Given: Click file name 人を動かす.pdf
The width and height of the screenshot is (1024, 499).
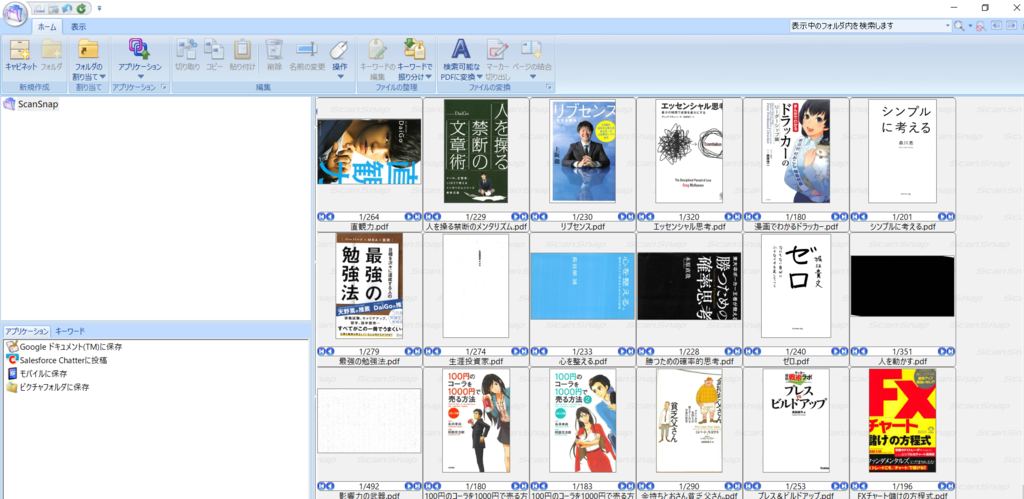Looking at the screenshot, I should coord(903,361).
